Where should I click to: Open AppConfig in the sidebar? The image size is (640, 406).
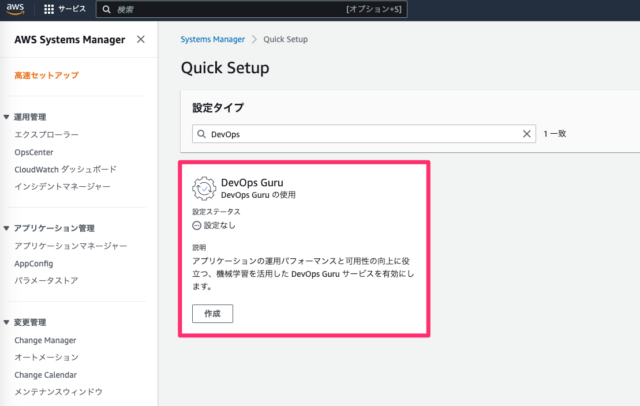pos(34,264)
